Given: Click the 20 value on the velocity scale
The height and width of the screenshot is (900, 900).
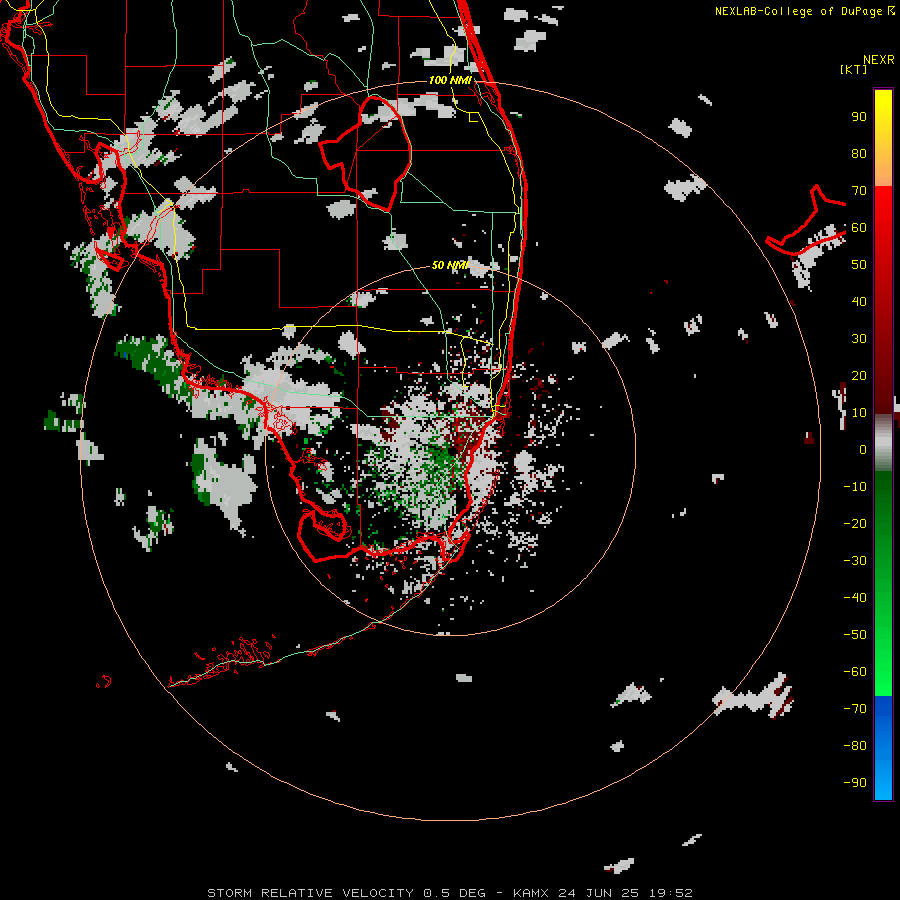Looking at the screenshot, I should pyautogui.click(x=859, y=376).
